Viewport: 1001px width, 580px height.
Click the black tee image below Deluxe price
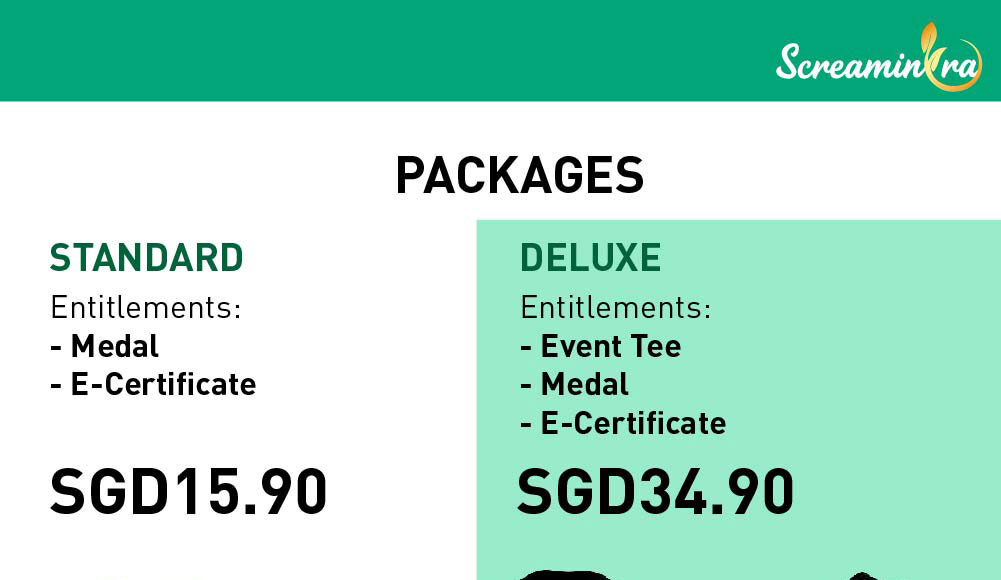pyautogui.click(x=565, y=576)
